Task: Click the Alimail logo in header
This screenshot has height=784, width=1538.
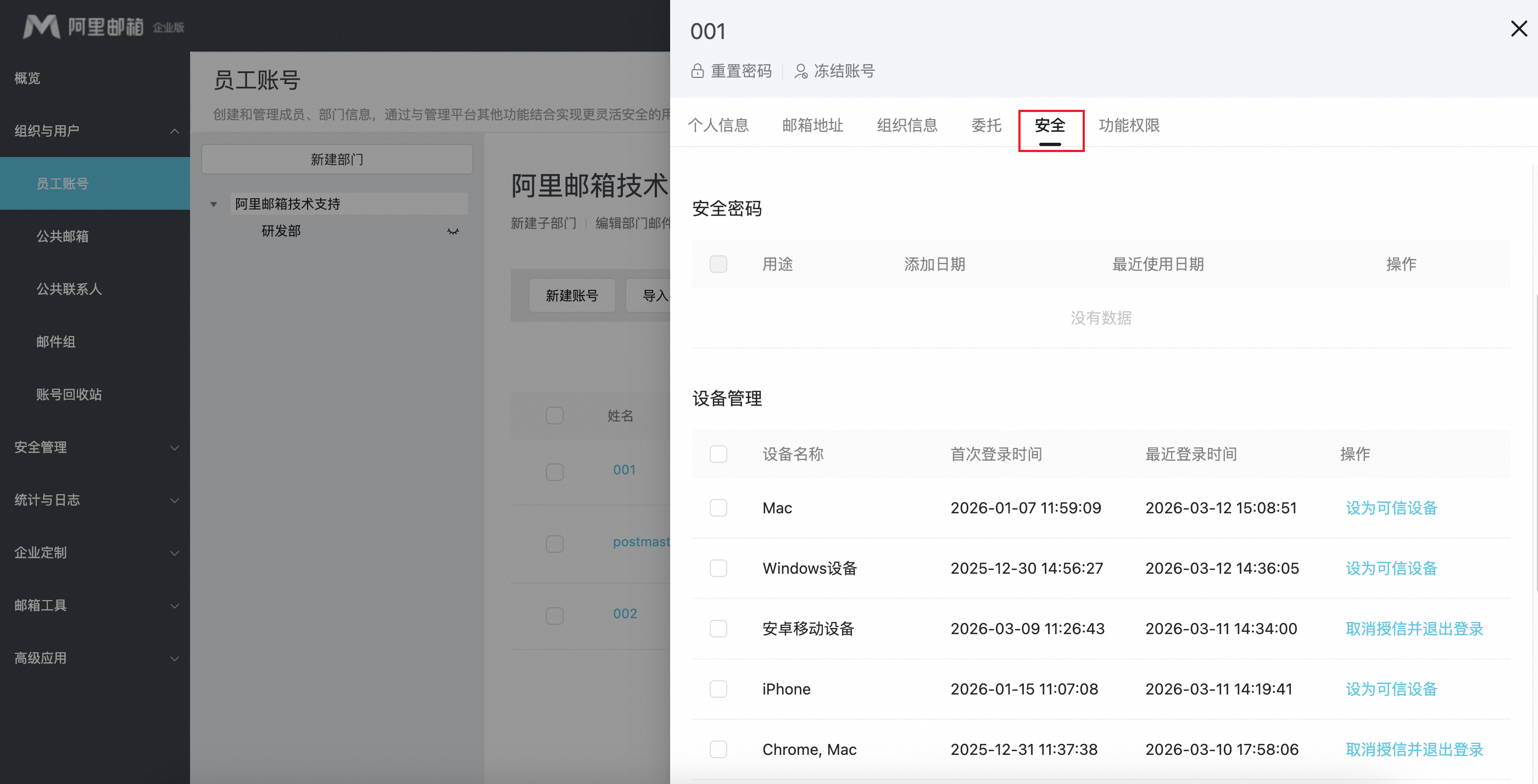Action: (x=42, y=26)
